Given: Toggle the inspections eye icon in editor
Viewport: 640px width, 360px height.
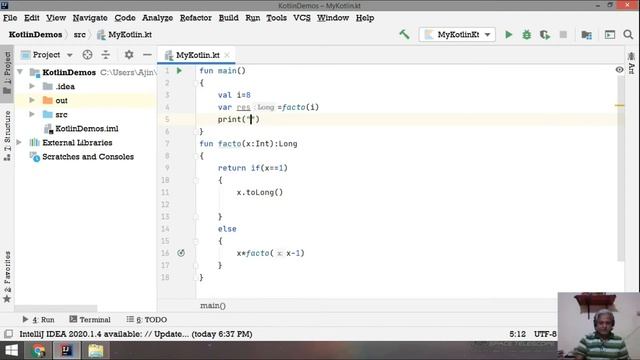Looking at the screenshot, I should 619,70.
